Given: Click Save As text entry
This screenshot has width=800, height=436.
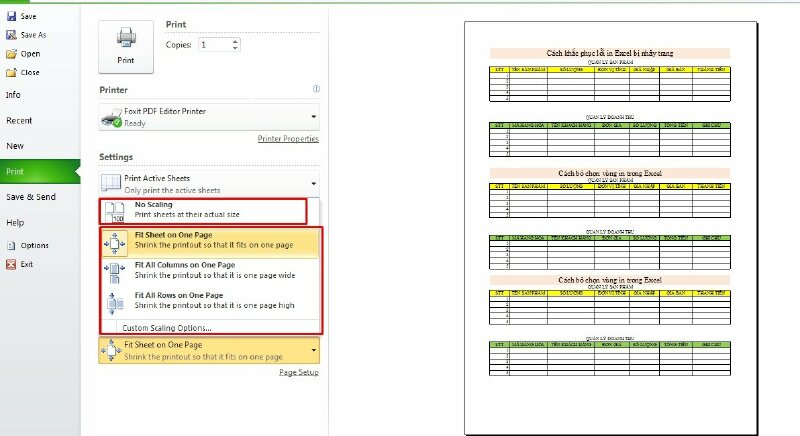Looking at the screenshot, I should pyautogui.click(x=34, y=35).
